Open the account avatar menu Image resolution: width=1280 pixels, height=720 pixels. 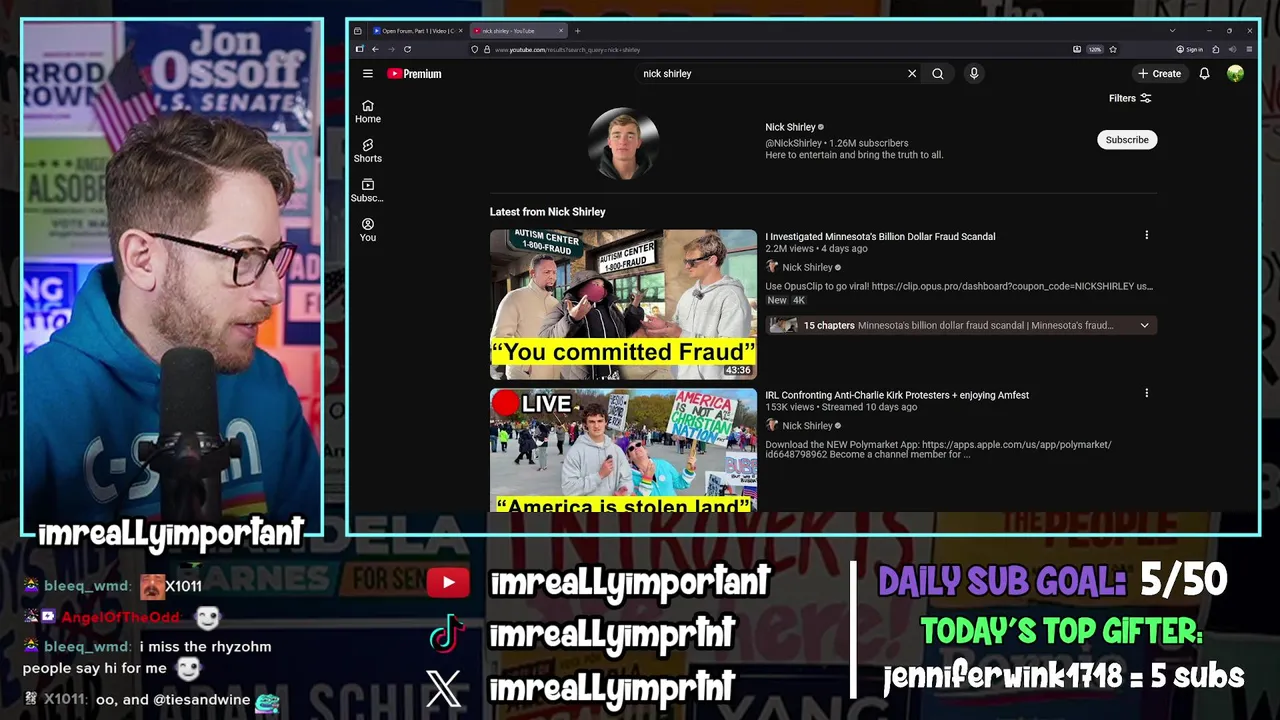1236,74
